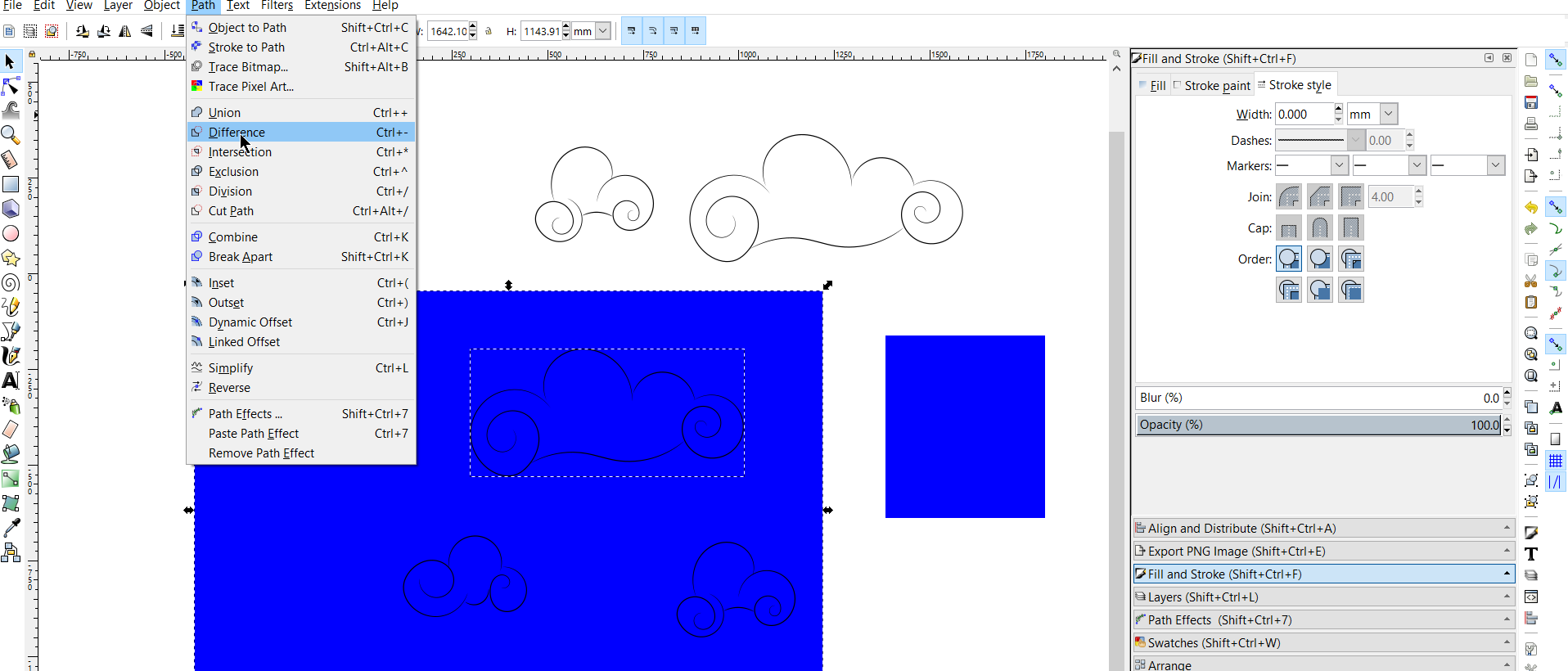This screenshot has height=671, width=1568.
Task: Open the Extensions menu
Action: (332, 6)
